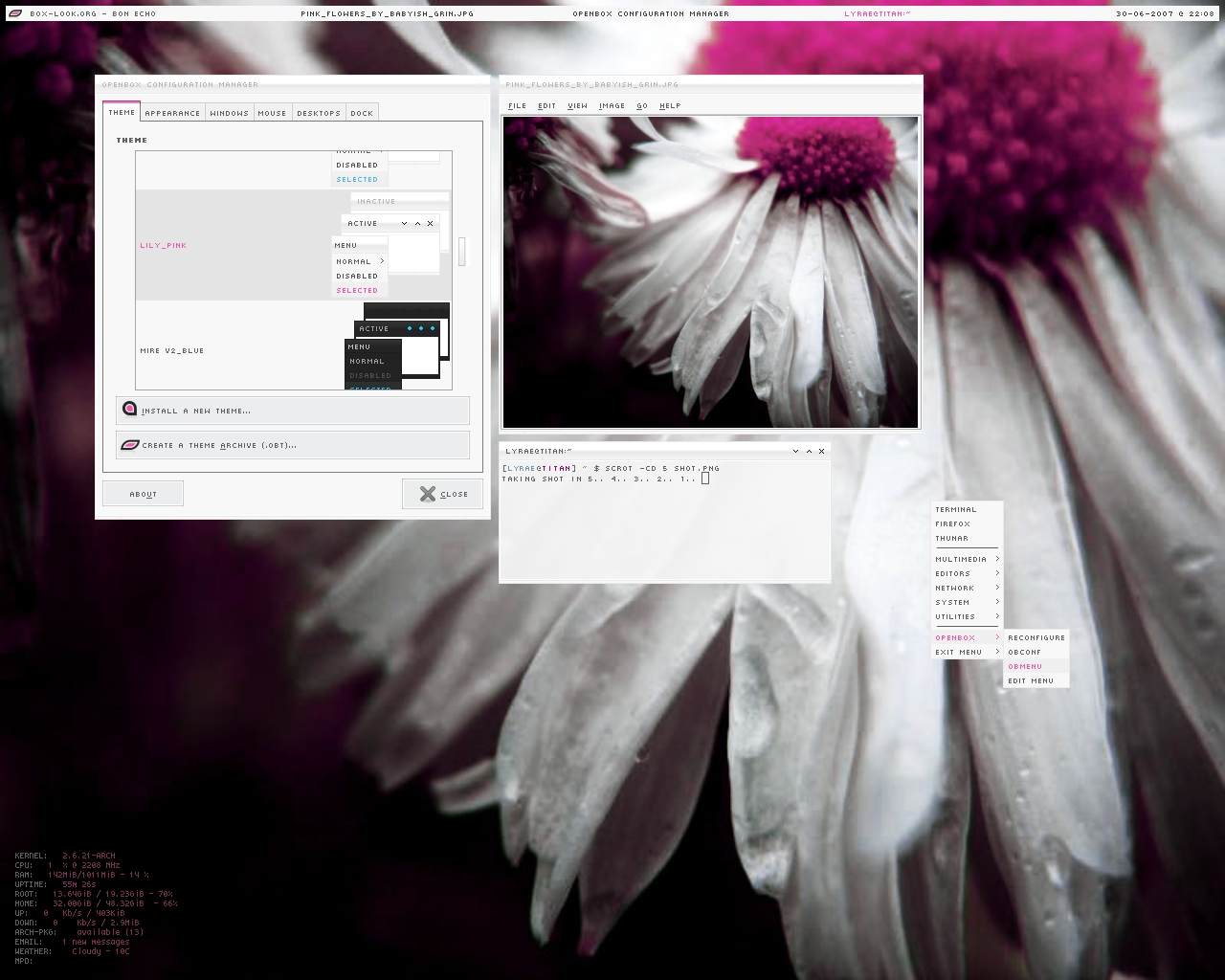This screenshot has width=1225, height=980.
Task: Click the Email new messages line
Action: pyautogui.click(x=72, y=942)
